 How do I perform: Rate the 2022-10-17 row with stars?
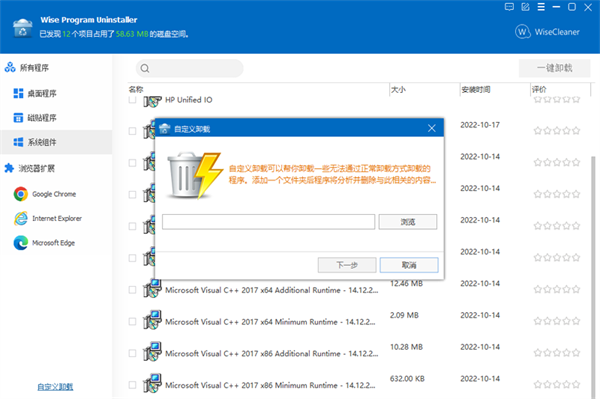tap(557, 131)
